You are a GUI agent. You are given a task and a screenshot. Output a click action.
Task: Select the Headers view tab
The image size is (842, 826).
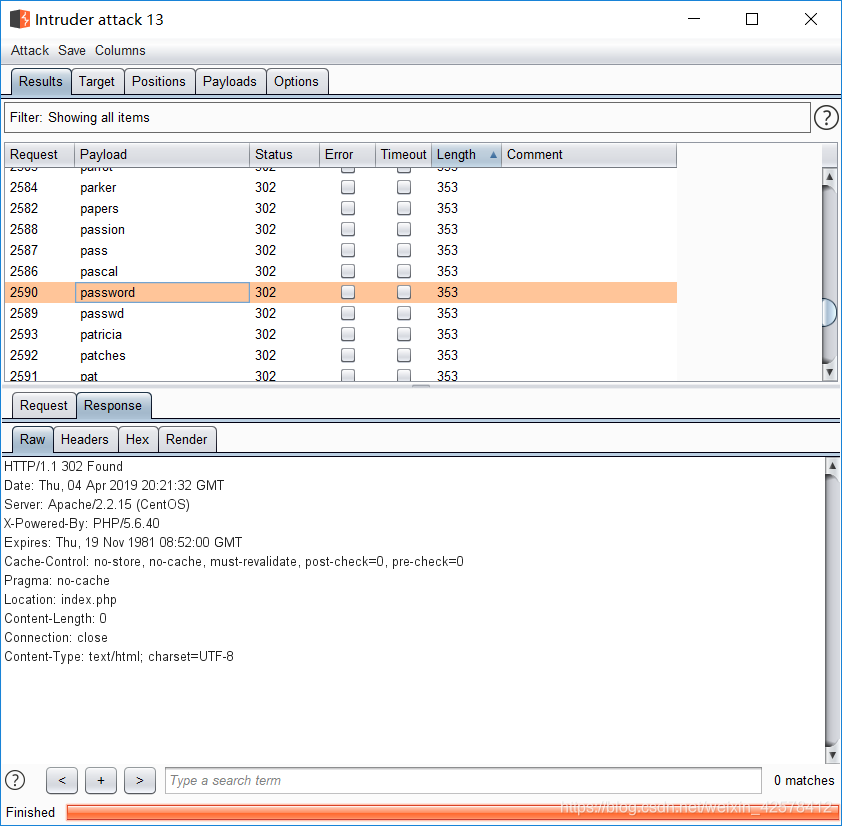point(85,439)
